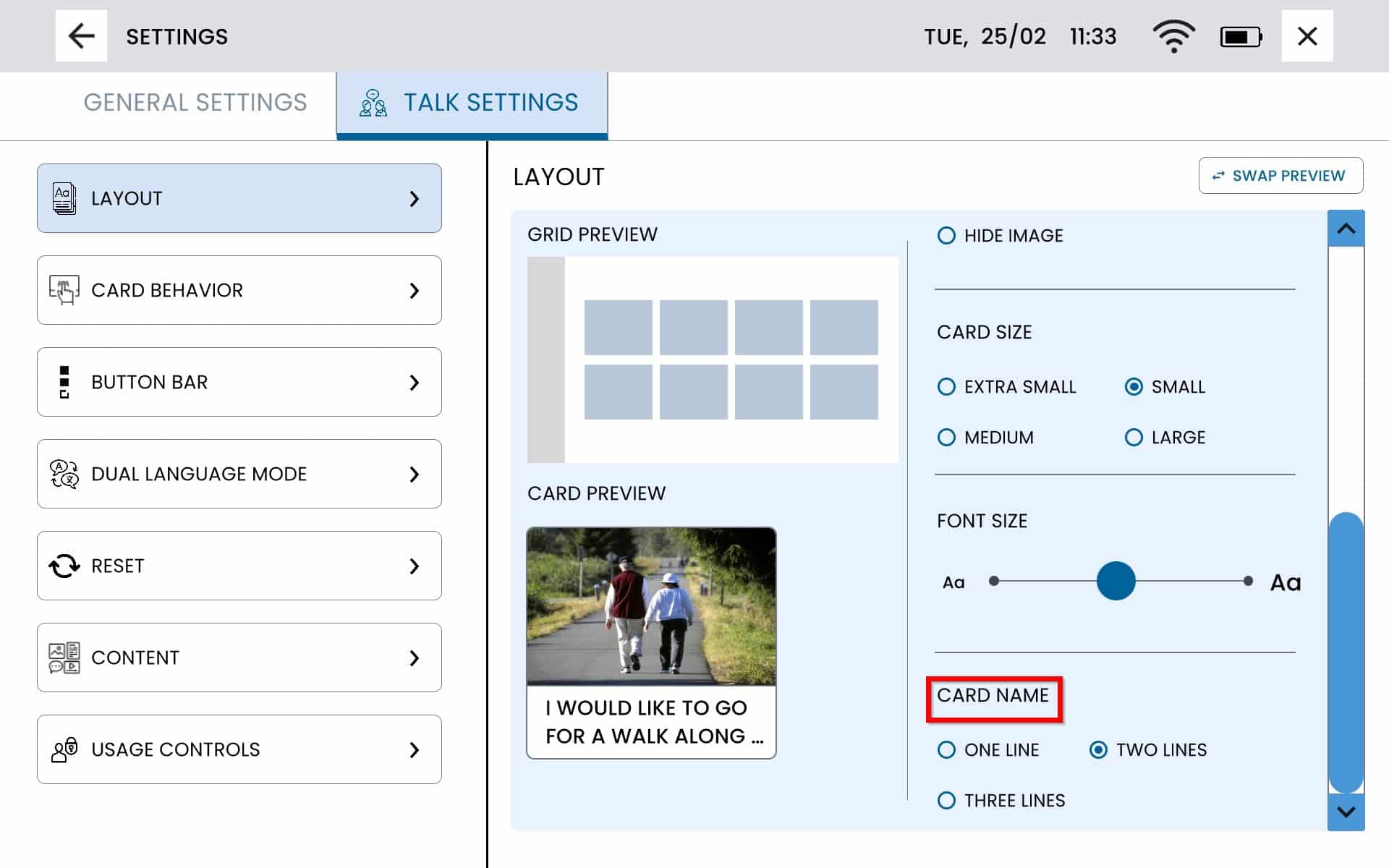This screenshot has height=868, width=1389.
Task: Click the Button Bar squares icon
Action: pos(64,382)
